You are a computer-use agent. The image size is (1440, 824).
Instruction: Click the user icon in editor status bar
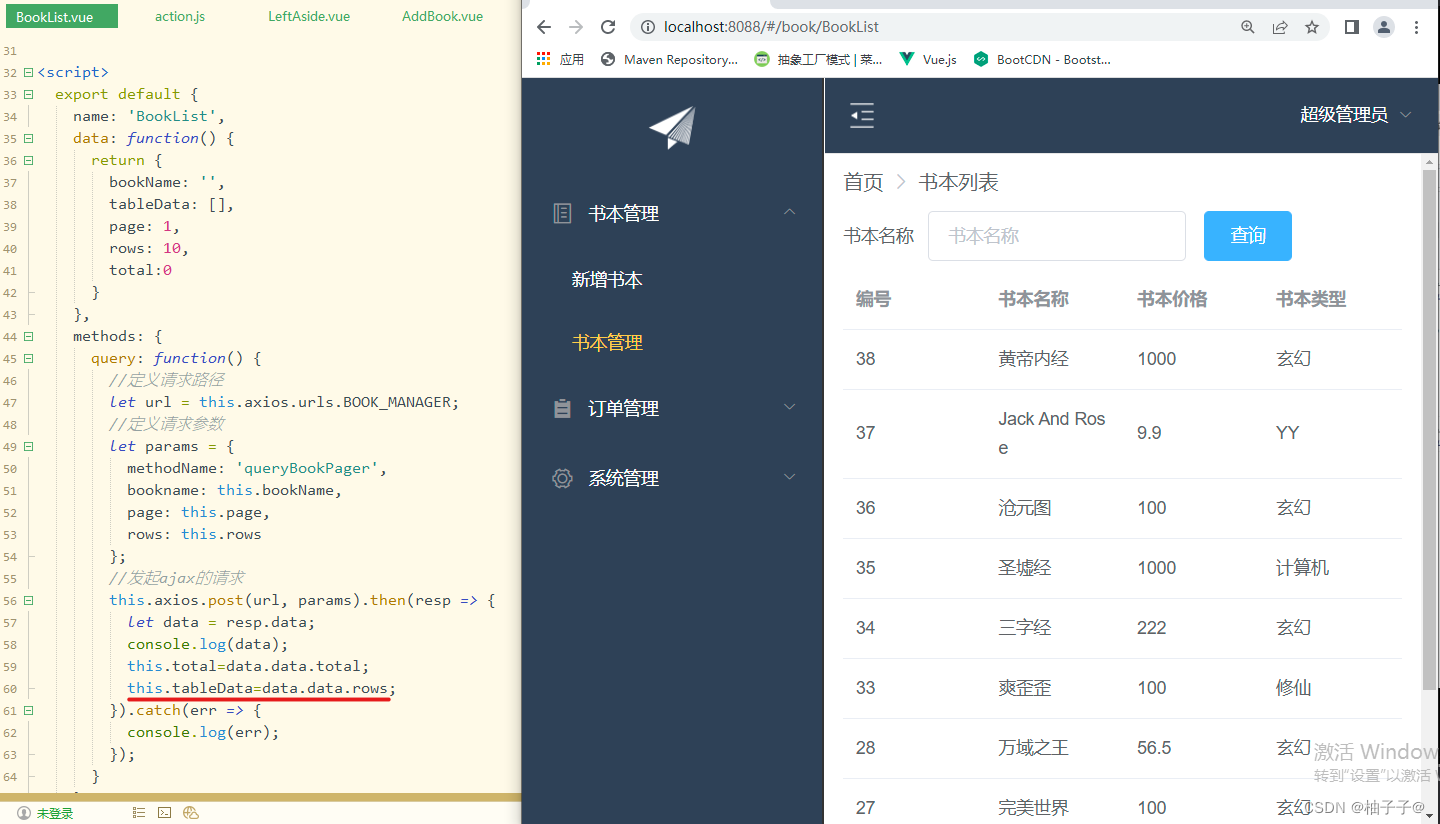coord(23,813)
